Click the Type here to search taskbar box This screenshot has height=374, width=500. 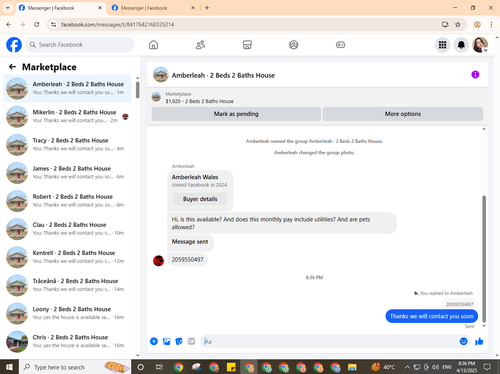coord(75,367)
